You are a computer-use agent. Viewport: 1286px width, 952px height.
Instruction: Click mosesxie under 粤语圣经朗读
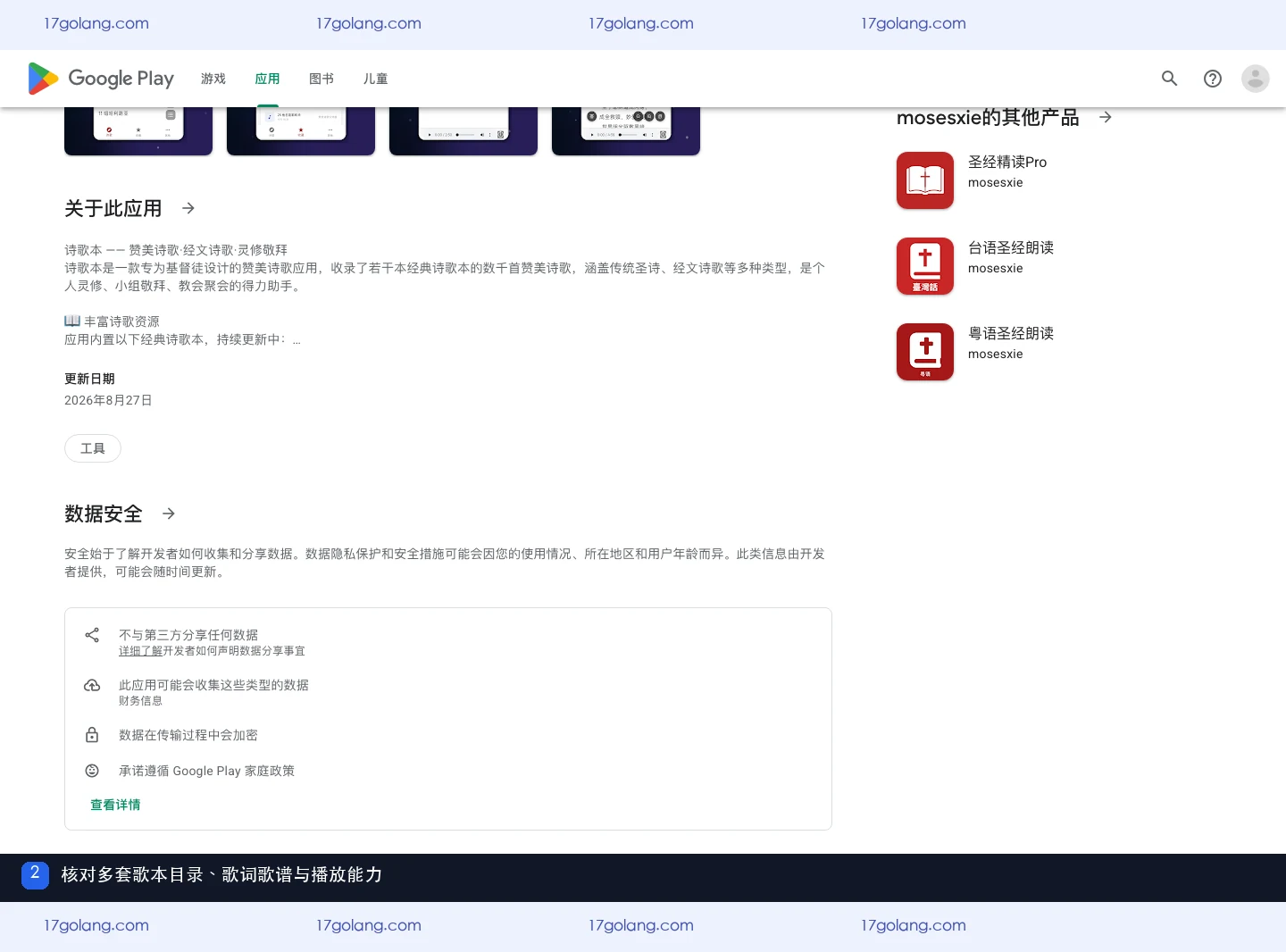[x=996, y=354]
